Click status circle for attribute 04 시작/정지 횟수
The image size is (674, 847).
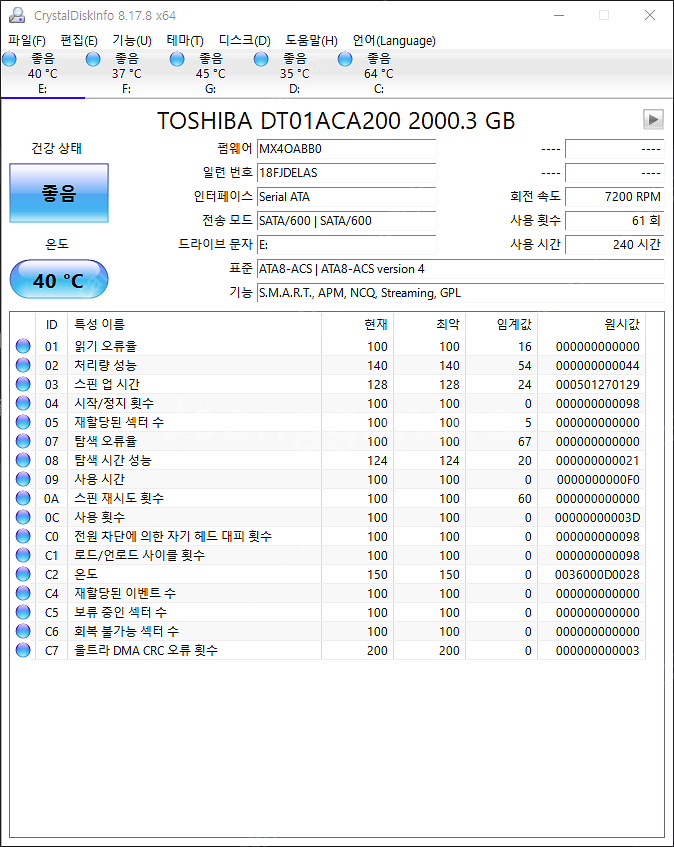click(23, 403)
